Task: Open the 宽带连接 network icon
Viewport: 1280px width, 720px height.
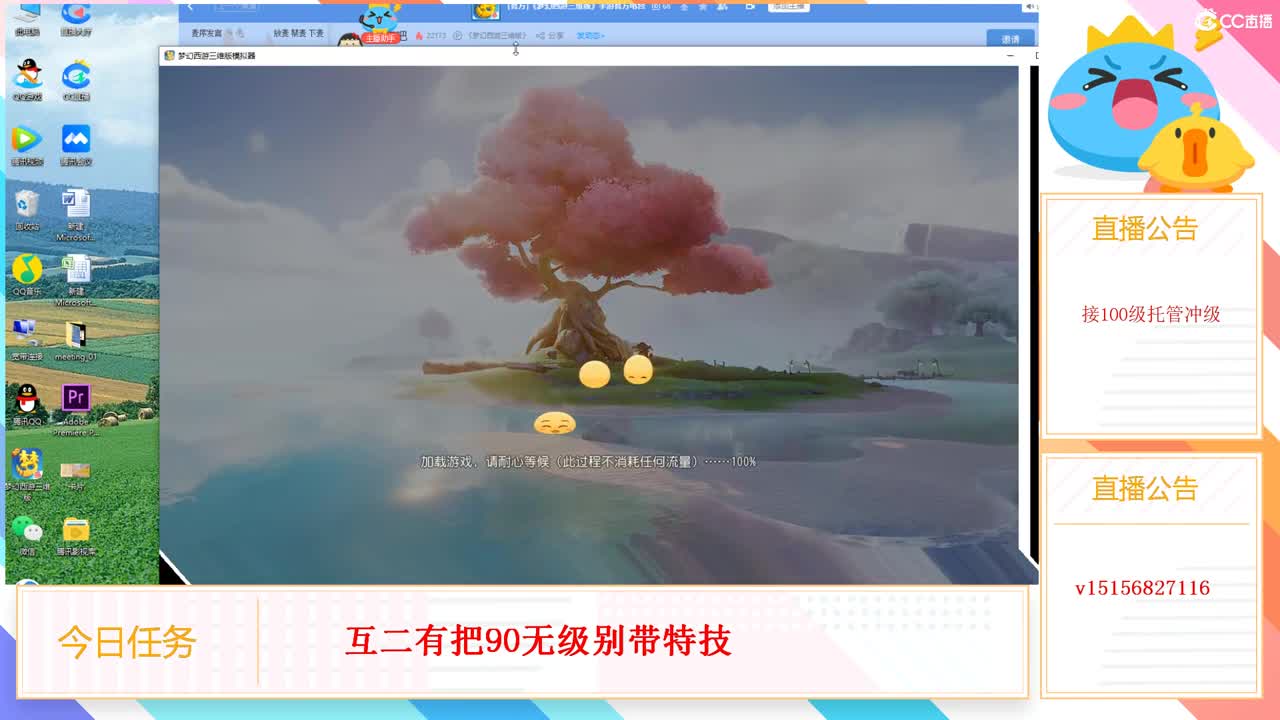Action: (27, 338)
